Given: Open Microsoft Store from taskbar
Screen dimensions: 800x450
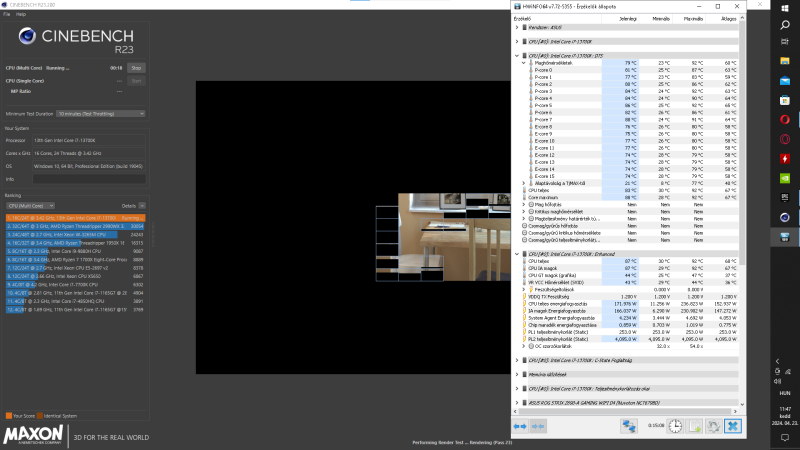Looking at the screenshot, I should pyautogui.click(x=785, y=100).
